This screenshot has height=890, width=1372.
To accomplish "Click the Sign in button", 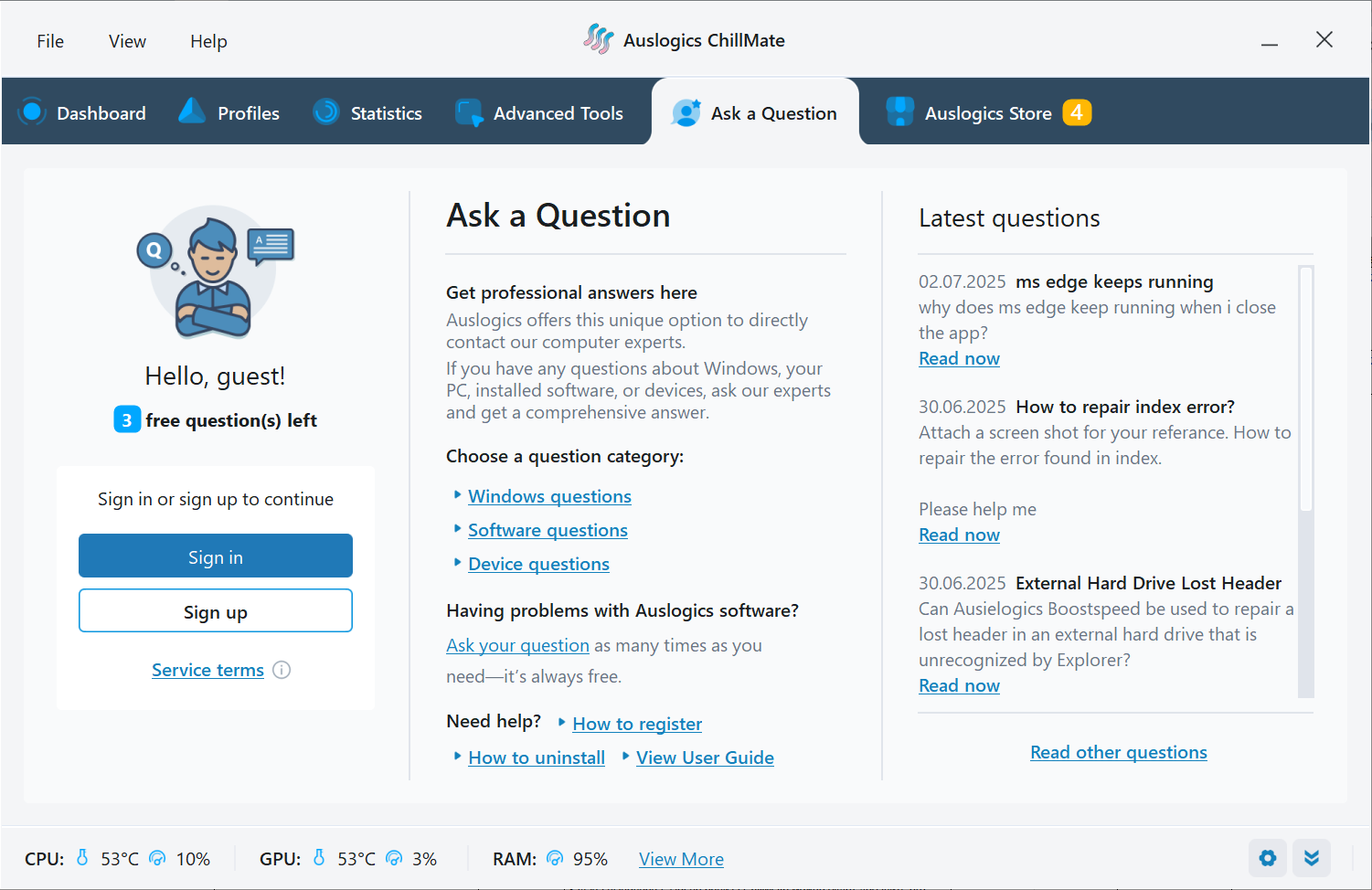I will coord(216,556).
